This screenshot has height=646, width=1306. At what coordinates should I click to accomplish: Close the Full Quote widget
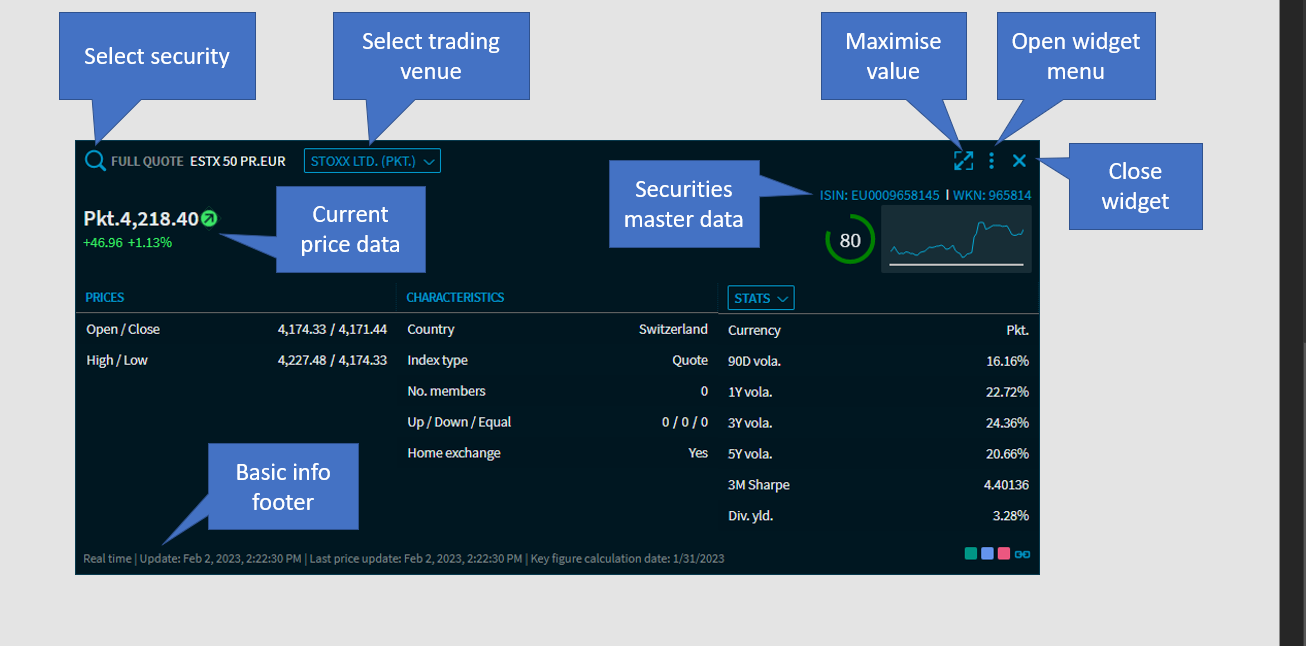pyautogui.click(x=1019, y=161)
